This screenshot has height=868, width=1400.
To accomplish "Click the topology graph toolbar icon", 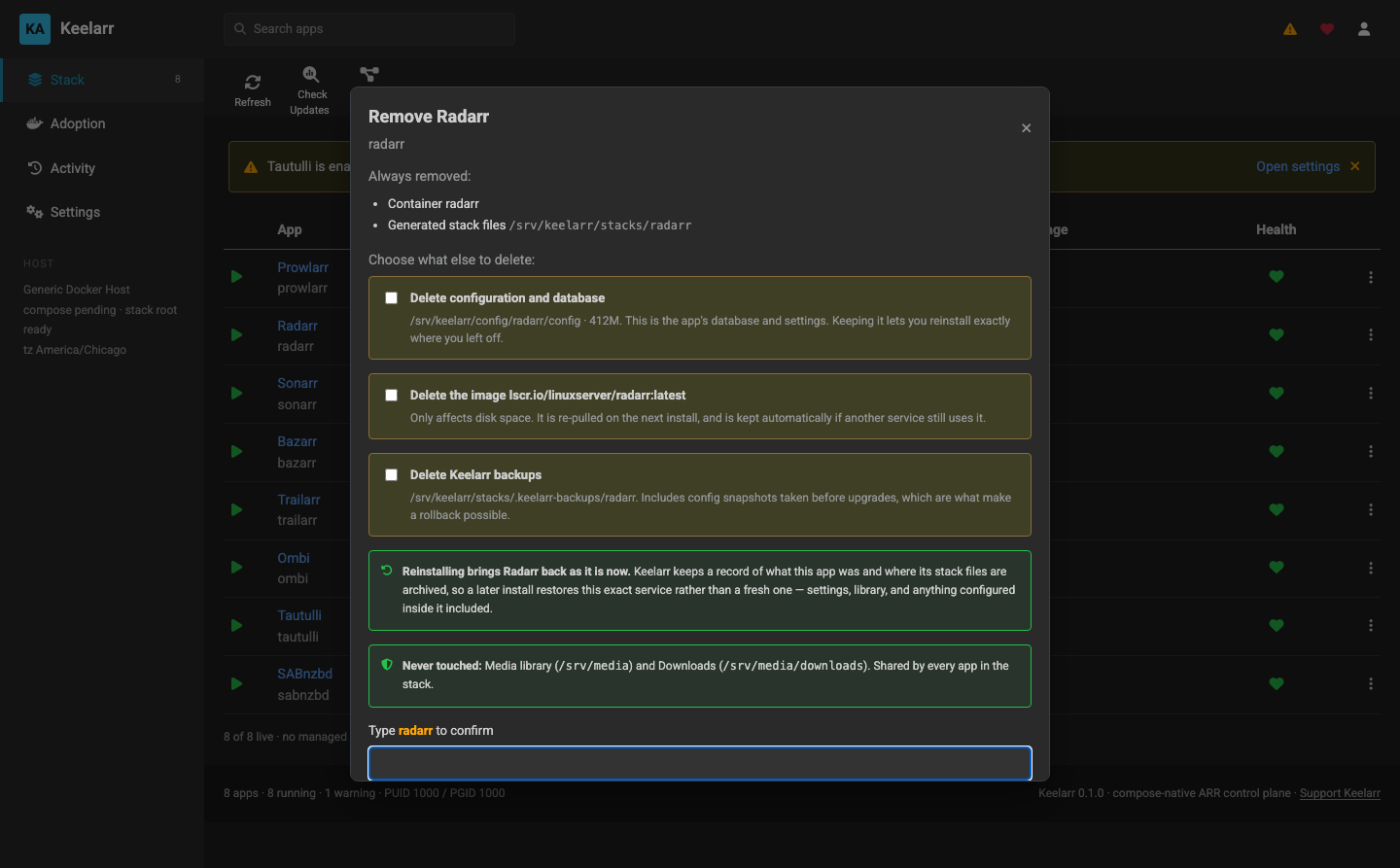I will tap(369, 75).
